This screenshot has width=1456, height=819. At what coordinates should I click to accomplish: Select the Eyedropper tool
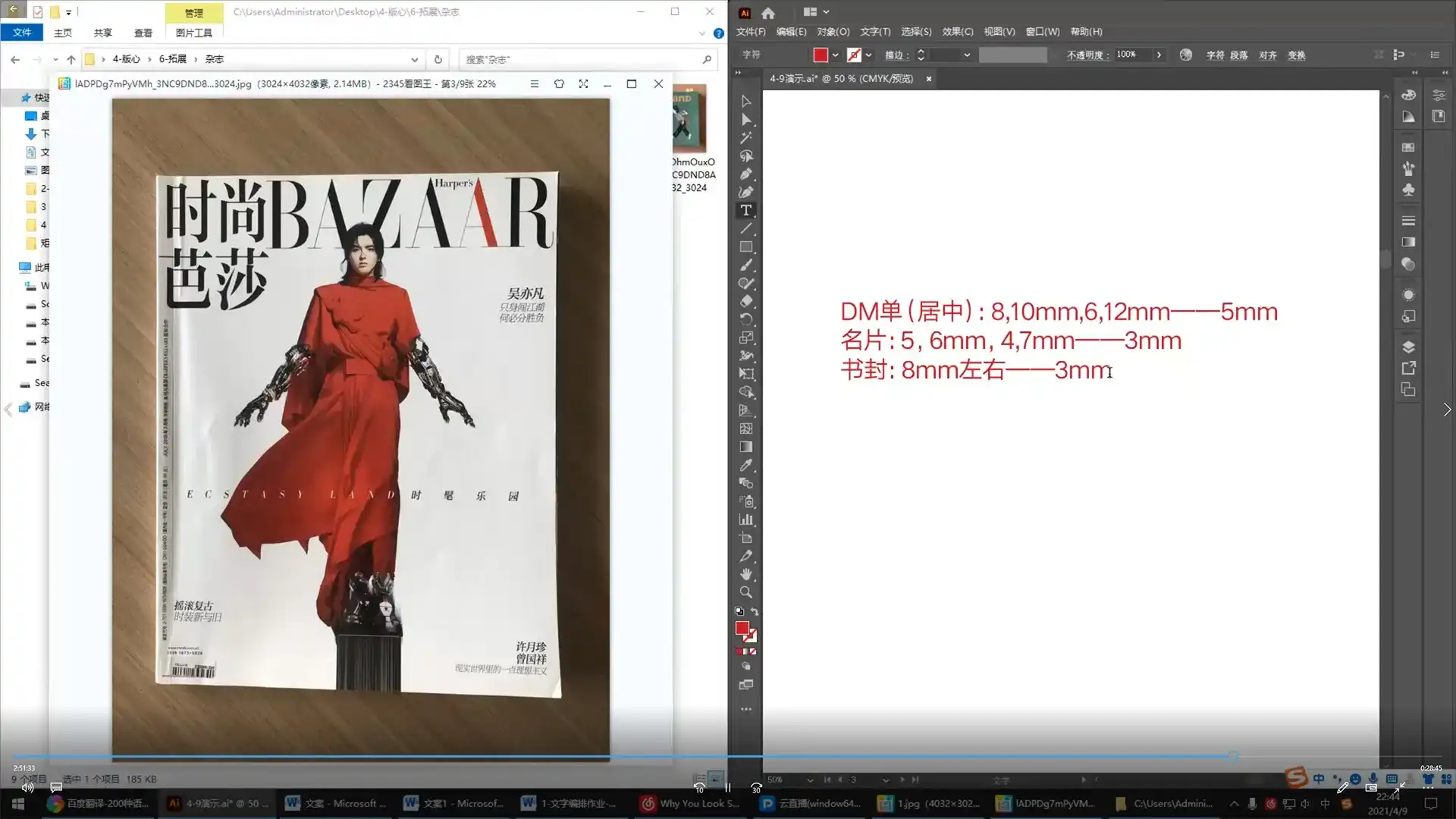[x=746, y=465]
